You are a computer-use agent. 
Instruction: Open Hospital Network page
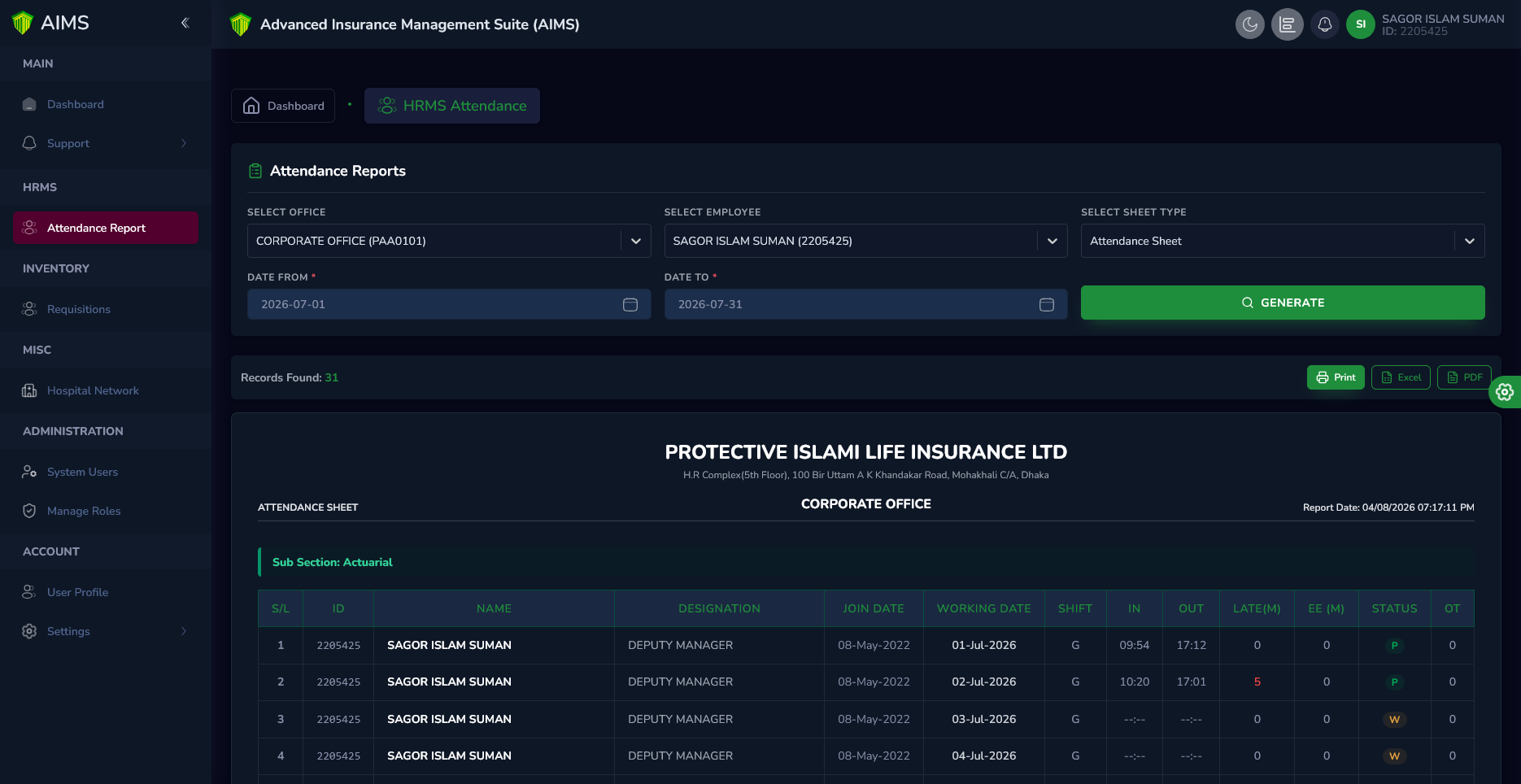click(106, 390)
